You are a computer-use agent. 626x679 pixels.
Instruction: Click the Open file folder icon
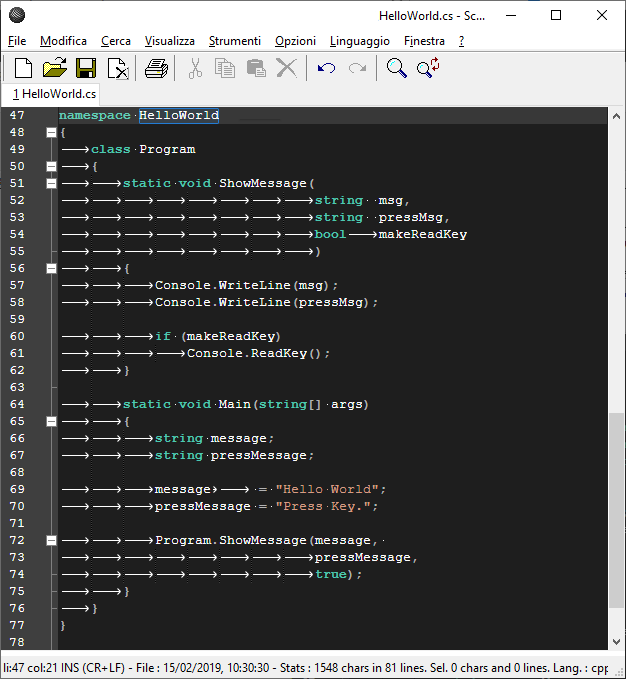point(54,68)
